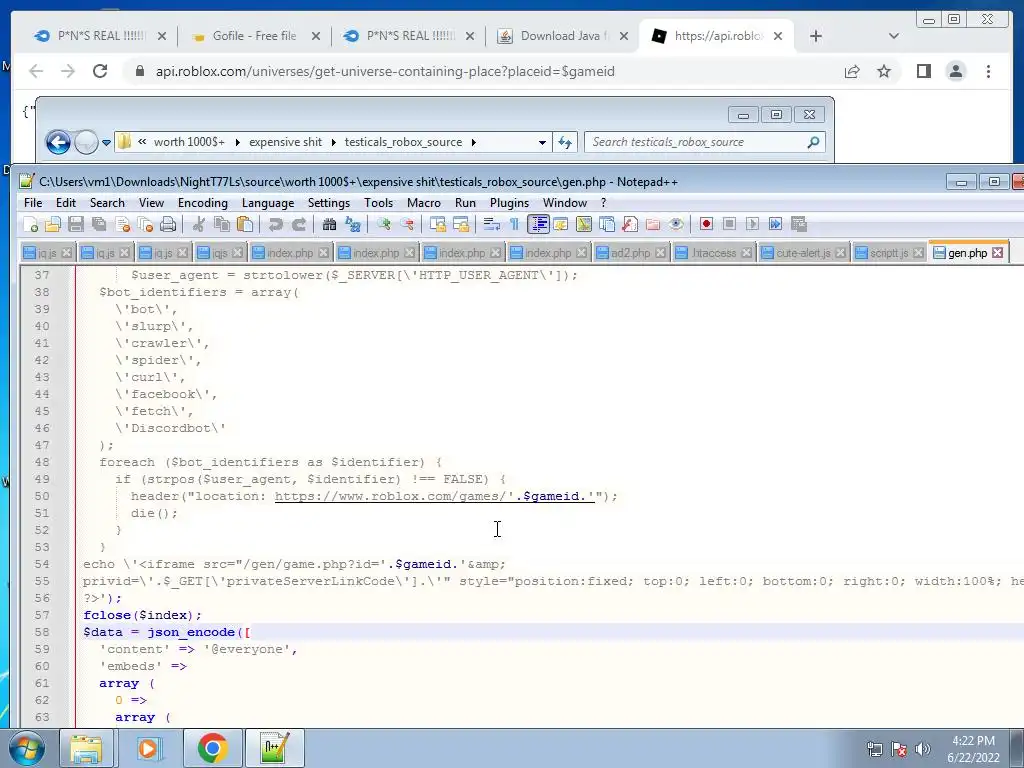Refresh the Explorer folder view
1024x768 pixels.
(565, 142)
